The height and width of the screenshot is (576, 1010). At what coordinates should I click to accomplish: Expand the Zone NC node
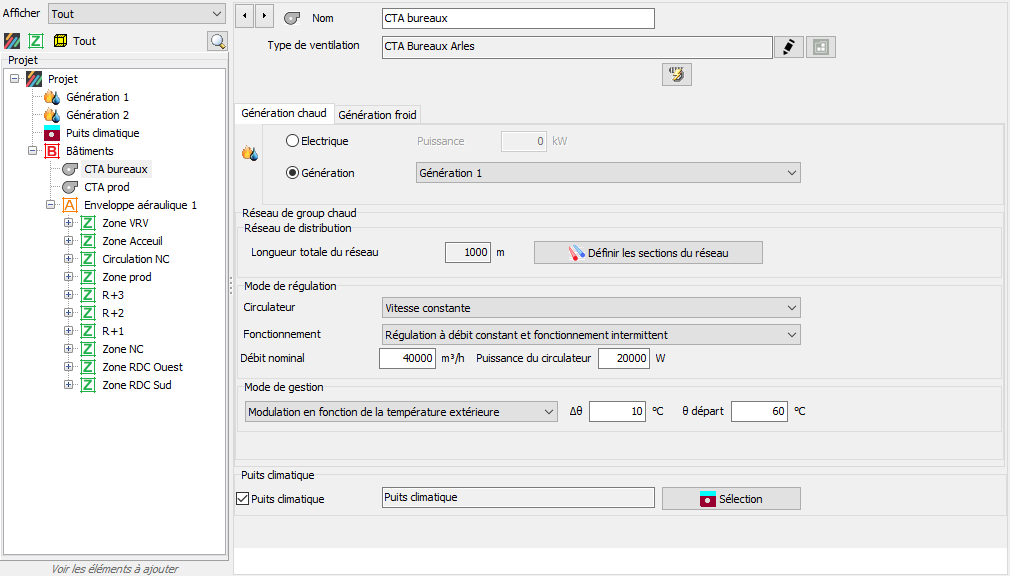tap(68, 349)
